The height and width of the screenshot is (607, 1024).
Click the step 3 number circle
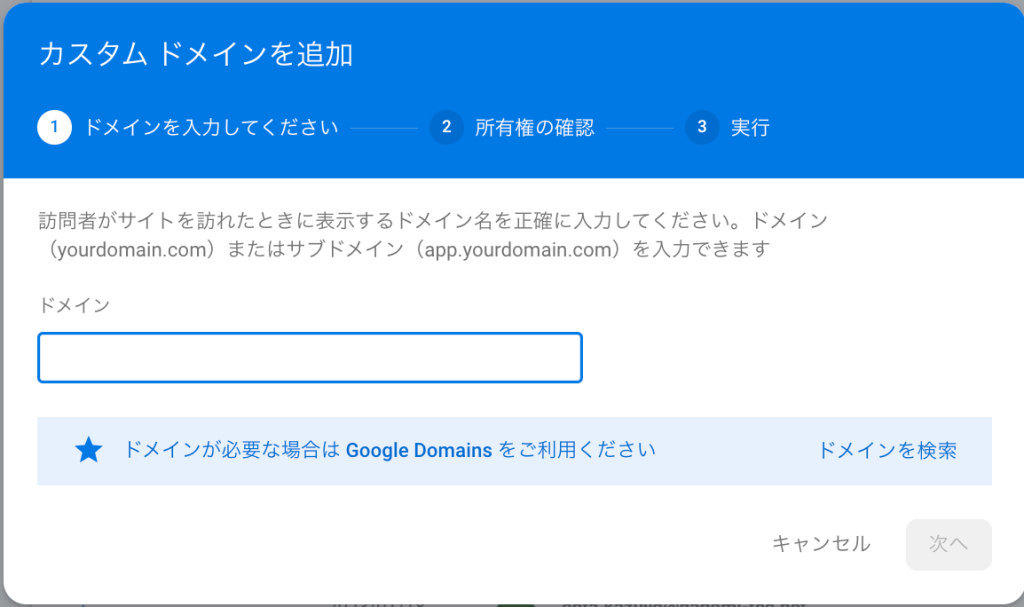702,127
